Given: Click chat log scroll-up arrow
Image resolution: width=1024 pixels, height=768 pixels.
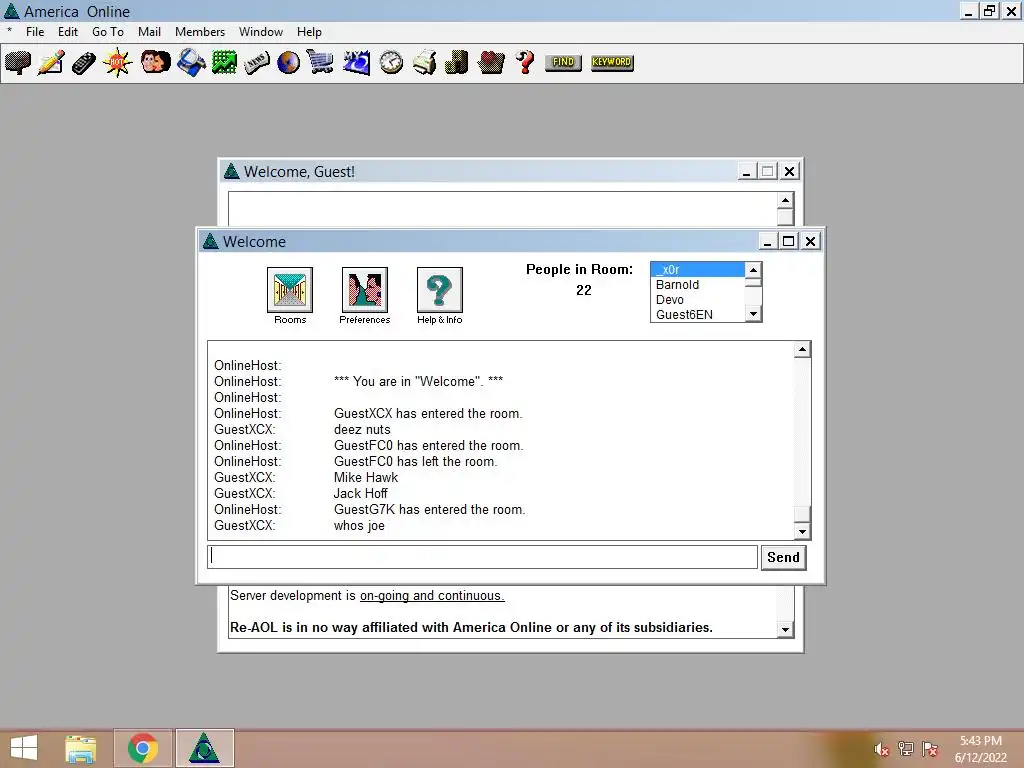Looking at the screenshot, I should click(x=802, y=349).
